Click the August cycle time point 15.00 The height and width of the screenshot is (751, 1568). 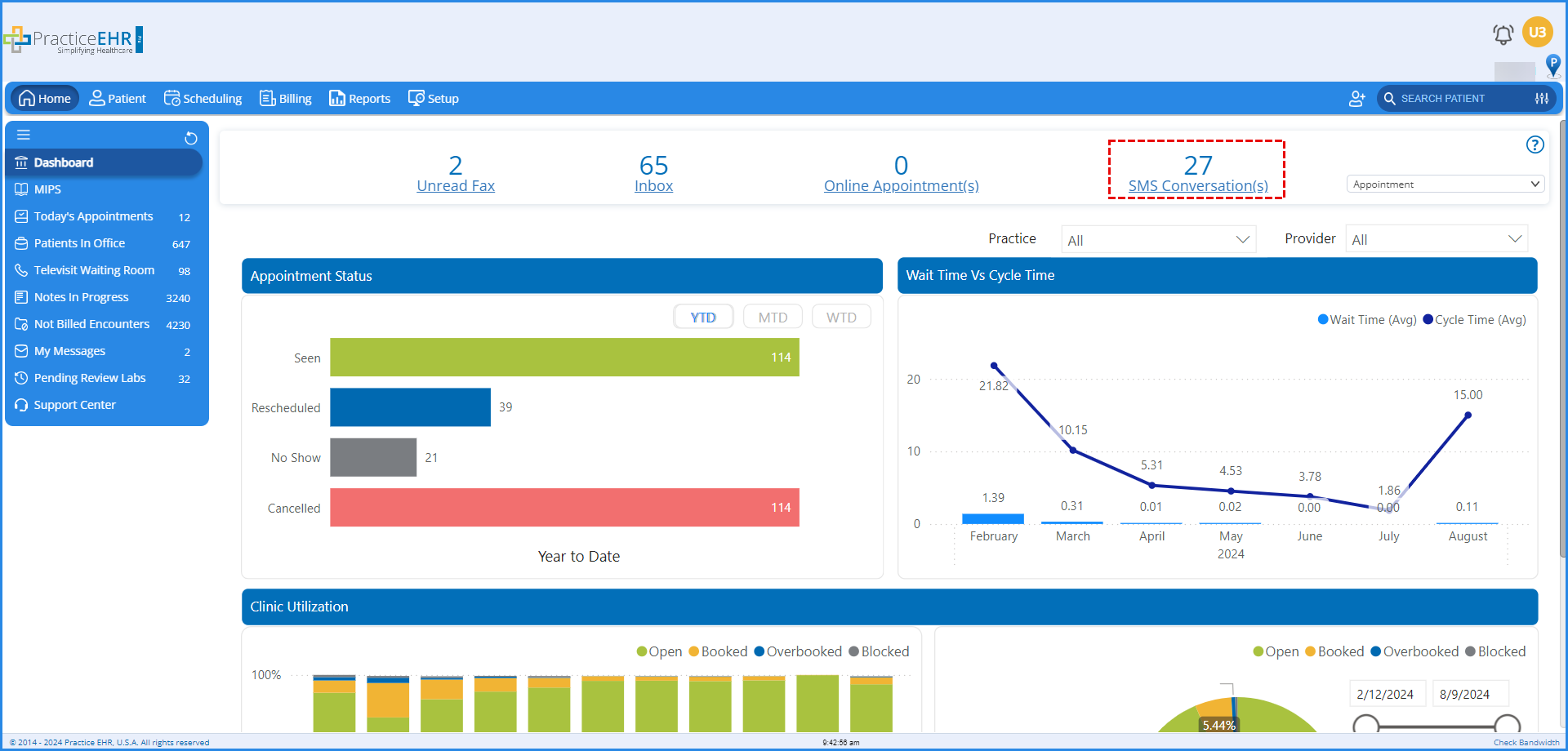[x=1468, y=415]
